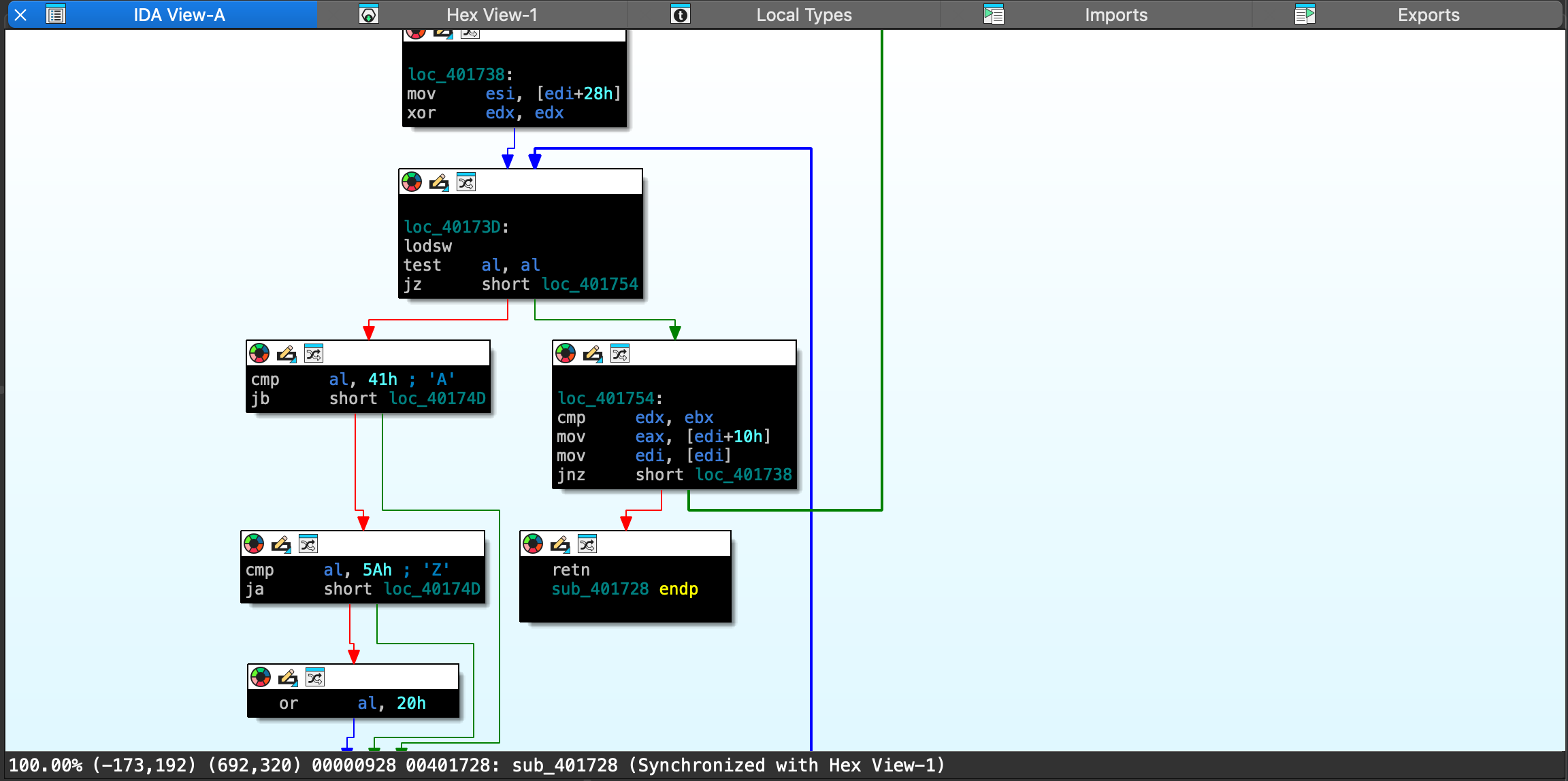Click group nodes icon on retn node
Image resolution: width=1568 pixels, height=781 pixels.
[587, 544]
